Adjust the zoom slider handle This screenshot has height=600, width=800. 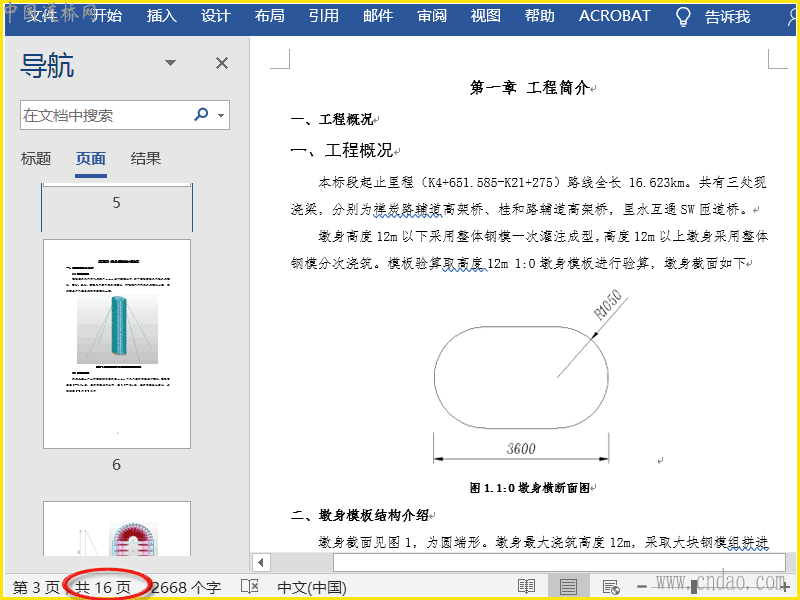pos(694,587)
